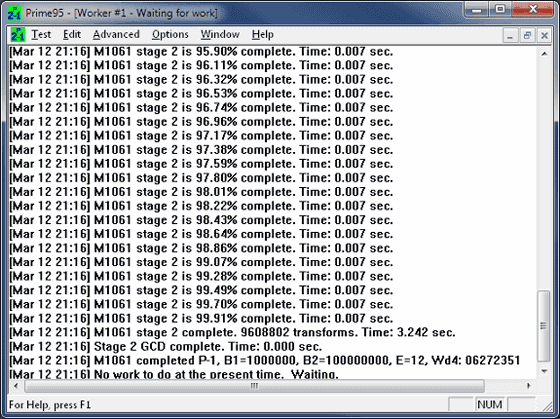Click the line showing 99.28% complete
Viewport: 560px width, 419px height.
201,276
